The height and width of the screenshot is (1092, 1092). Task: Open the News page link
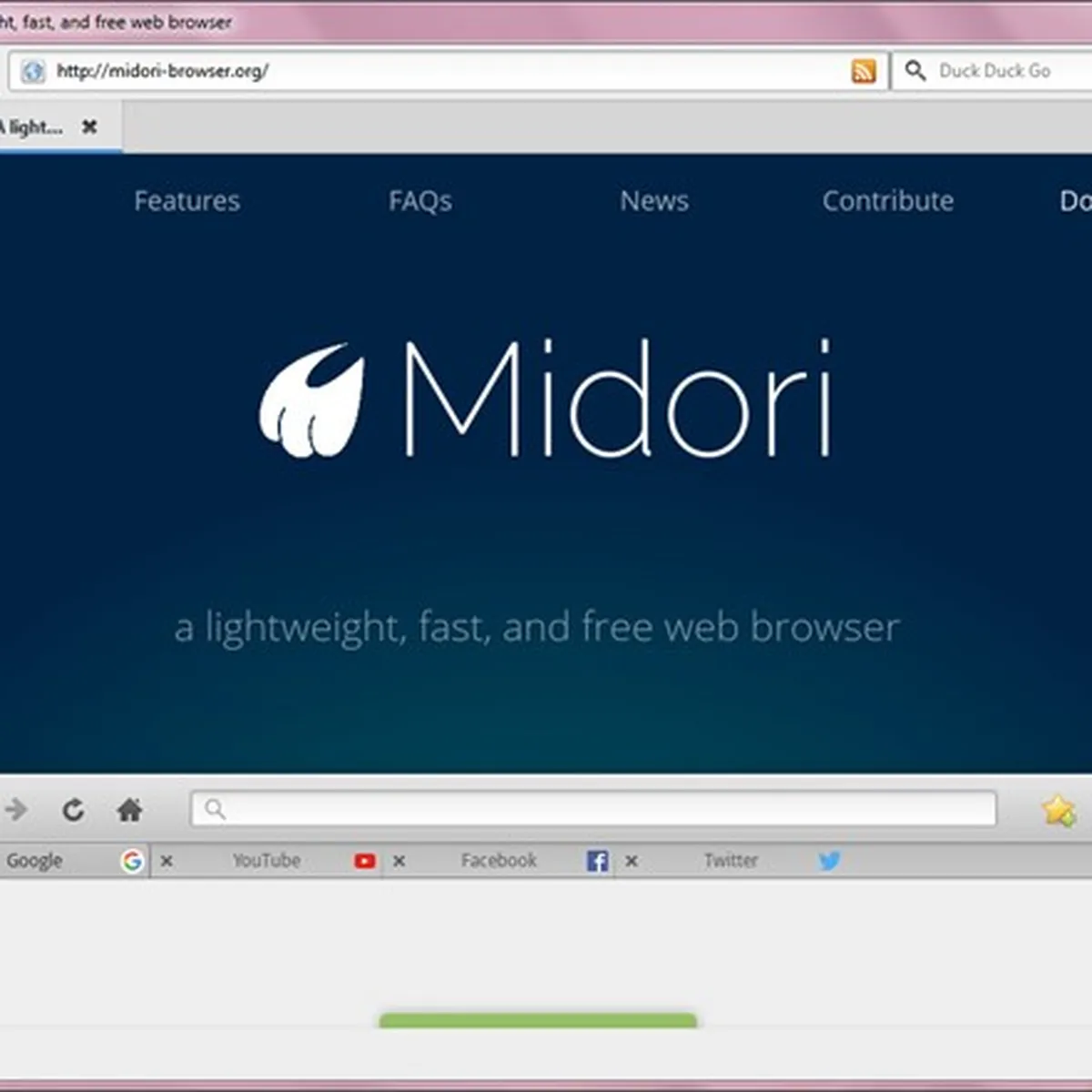coord(654,201)
